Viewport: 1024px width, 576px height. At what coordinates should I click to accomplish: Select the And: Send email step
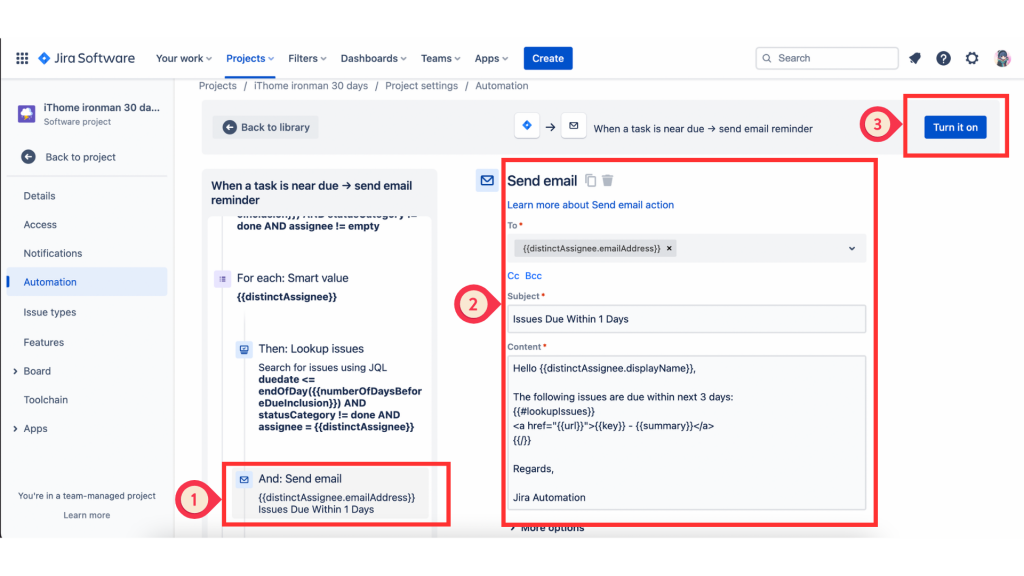(x=330, y=493)
